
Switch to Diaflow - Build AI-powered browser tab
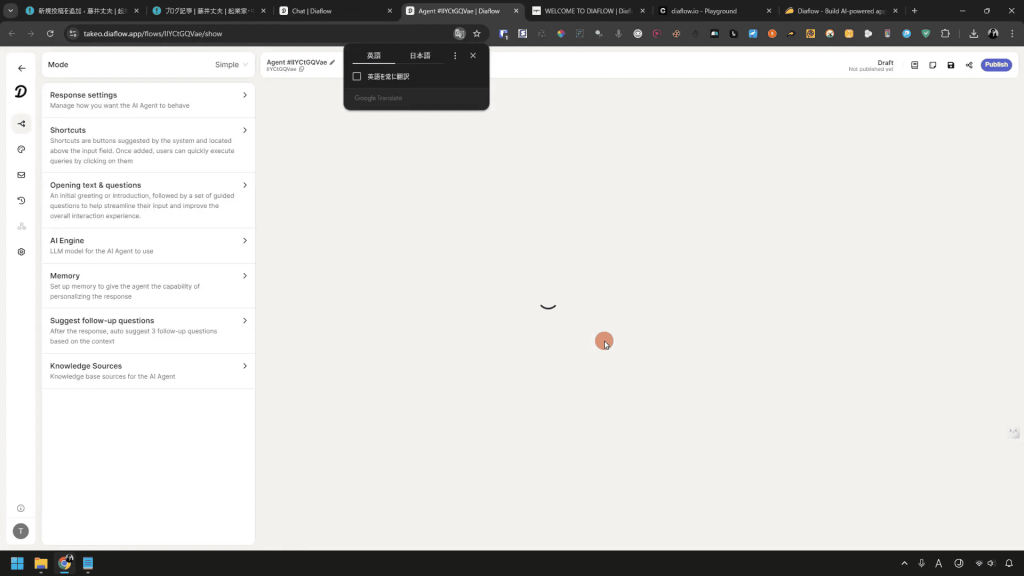click(842, 10)
